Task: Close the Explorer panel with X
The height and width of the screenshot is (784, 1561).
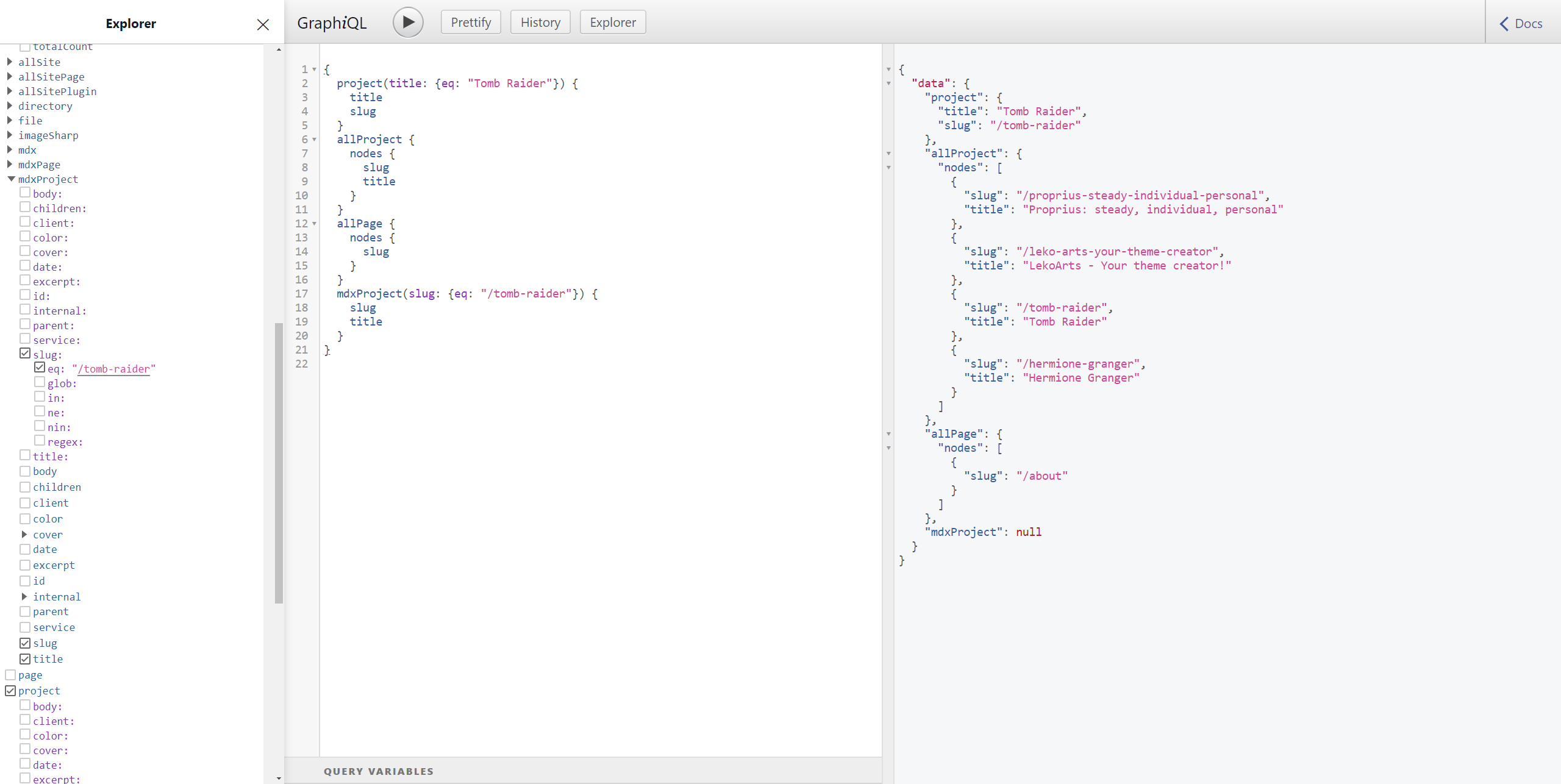Action: pos(263,24)
